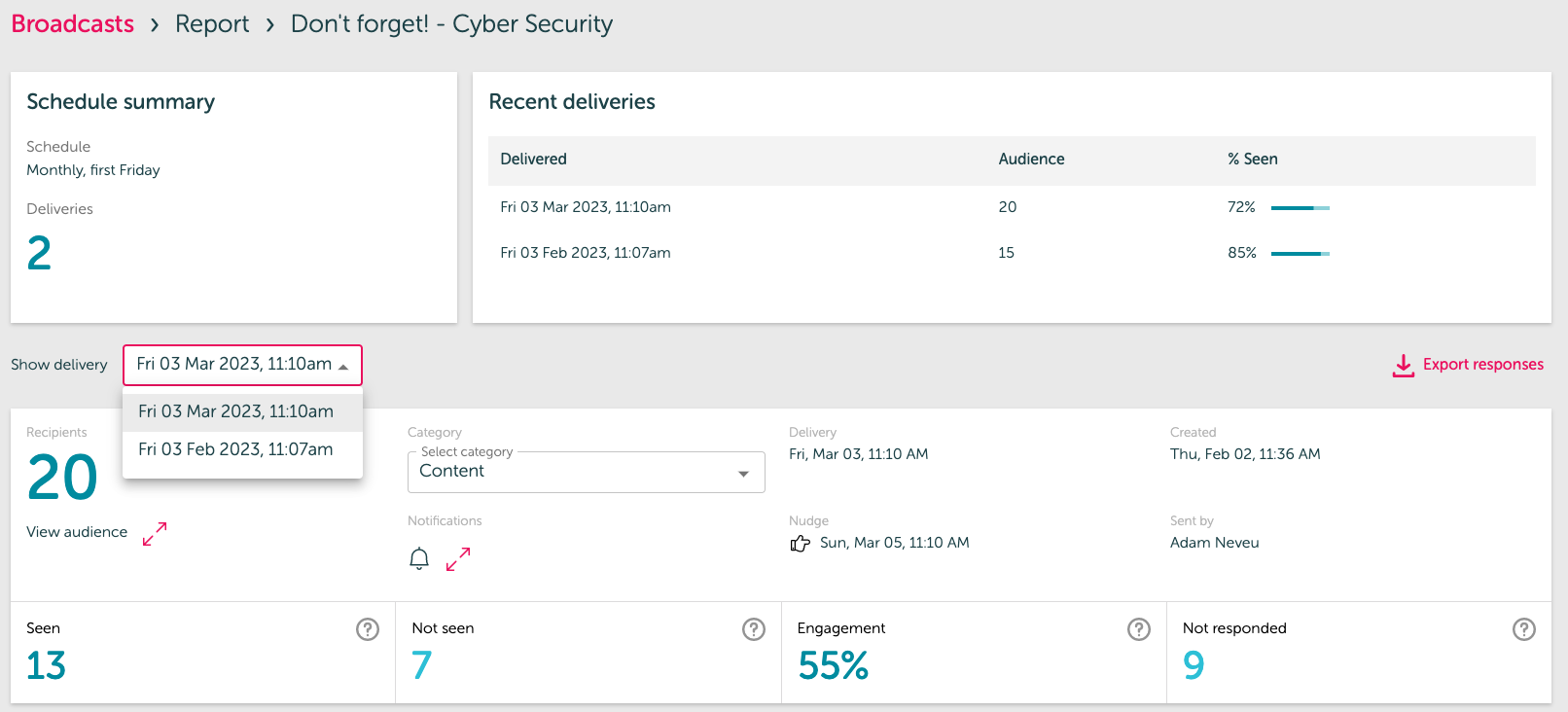Expand notifications with the arrows icon
Image resolution: width=1568 pixels, height=712 pixels.
[x=458, y=559]
